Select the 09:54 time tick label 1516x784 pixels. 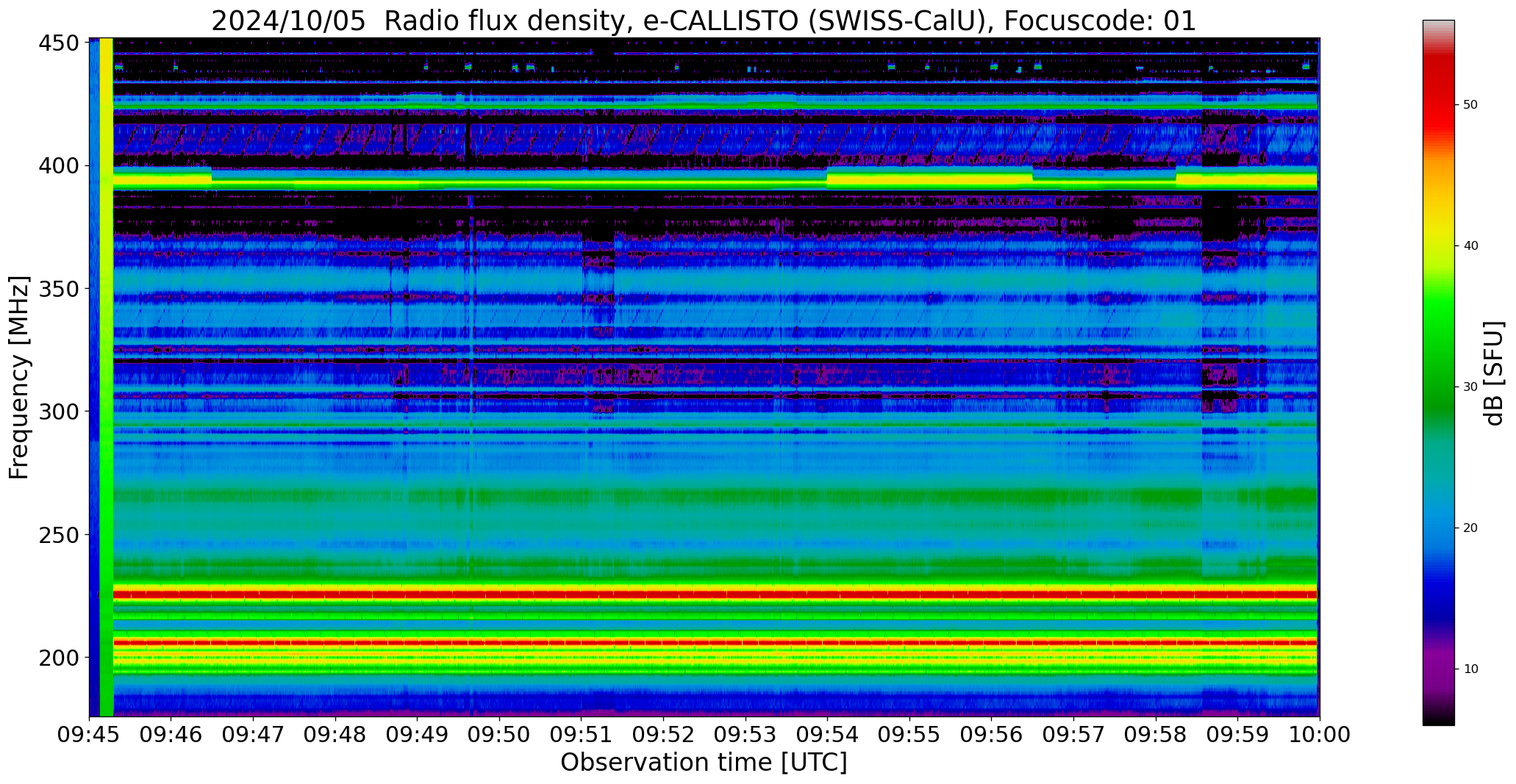click(827, 735)
